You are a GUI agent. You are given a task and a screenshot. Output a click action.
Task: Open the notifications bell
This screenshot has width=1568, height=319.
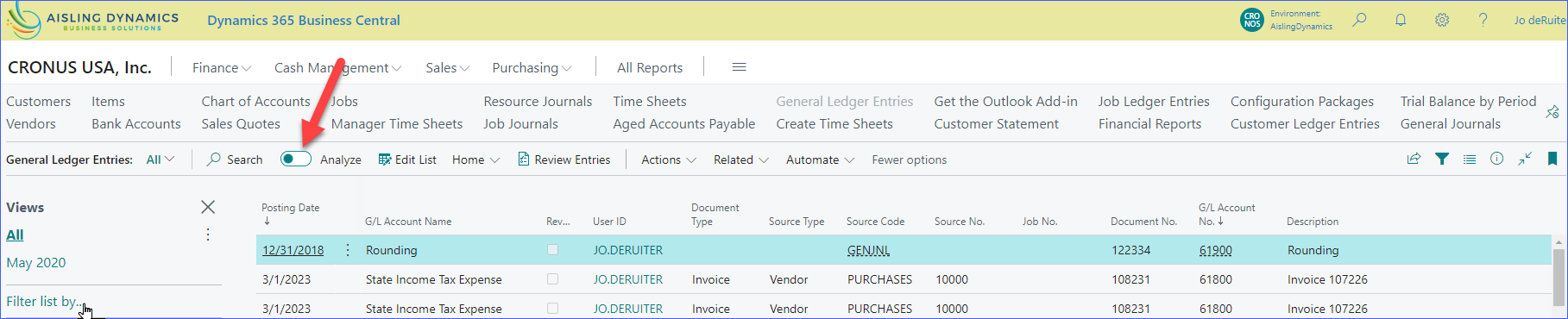point(1401,20)
